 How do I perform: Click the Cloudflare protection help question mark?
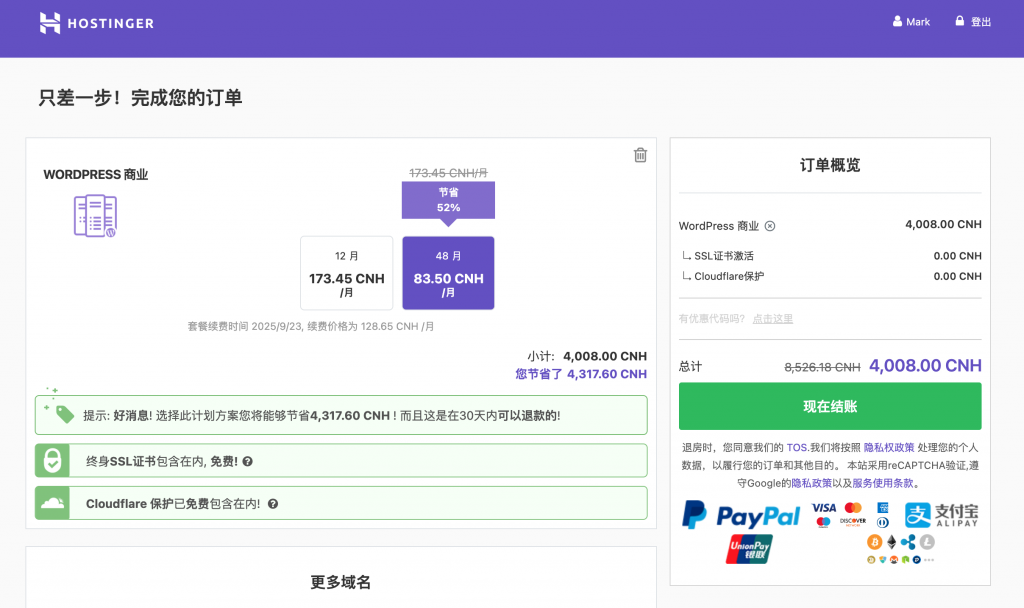[272, 504]
